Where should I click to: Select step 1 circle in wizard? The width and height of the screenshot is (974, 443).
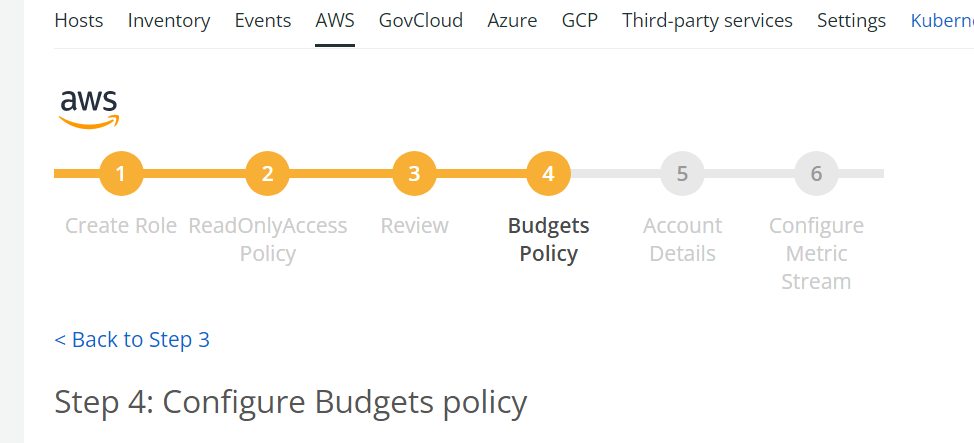click(x=121, y=173)
